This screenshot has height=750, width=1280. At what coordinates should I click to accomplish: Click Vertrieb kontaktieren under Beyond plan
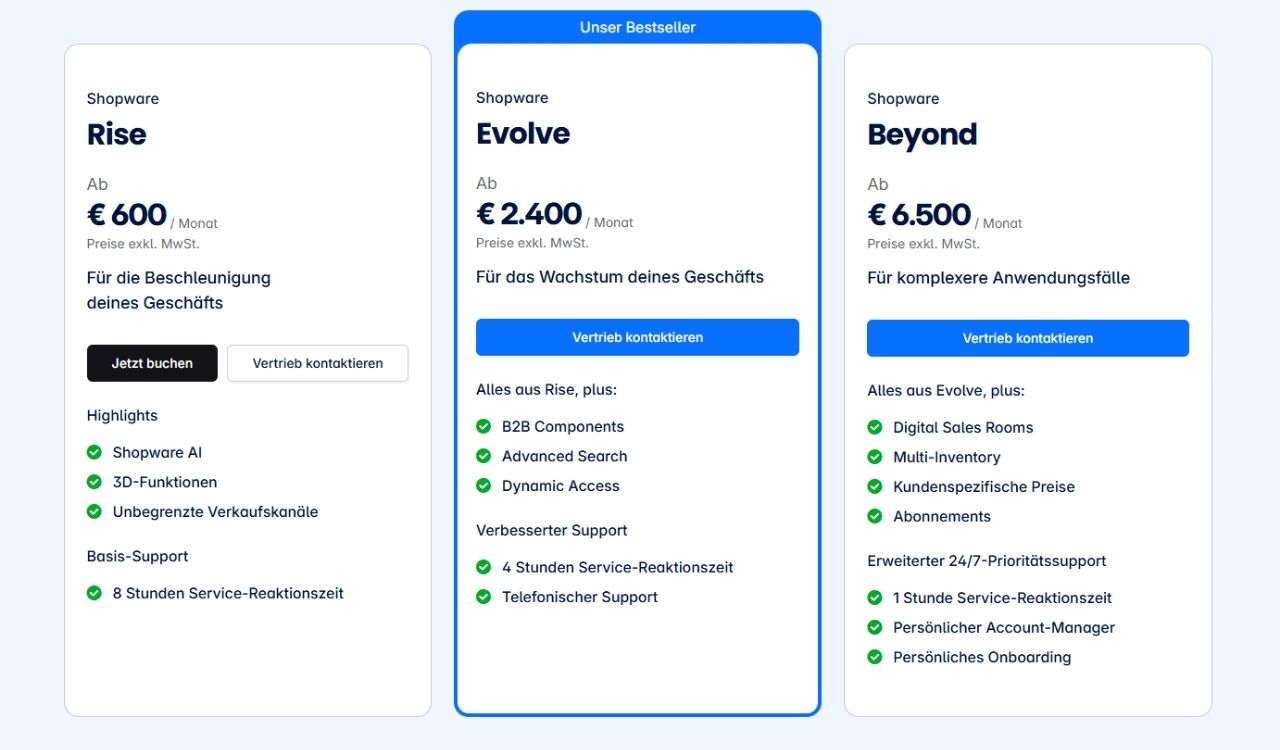[x=1027, y=338]
